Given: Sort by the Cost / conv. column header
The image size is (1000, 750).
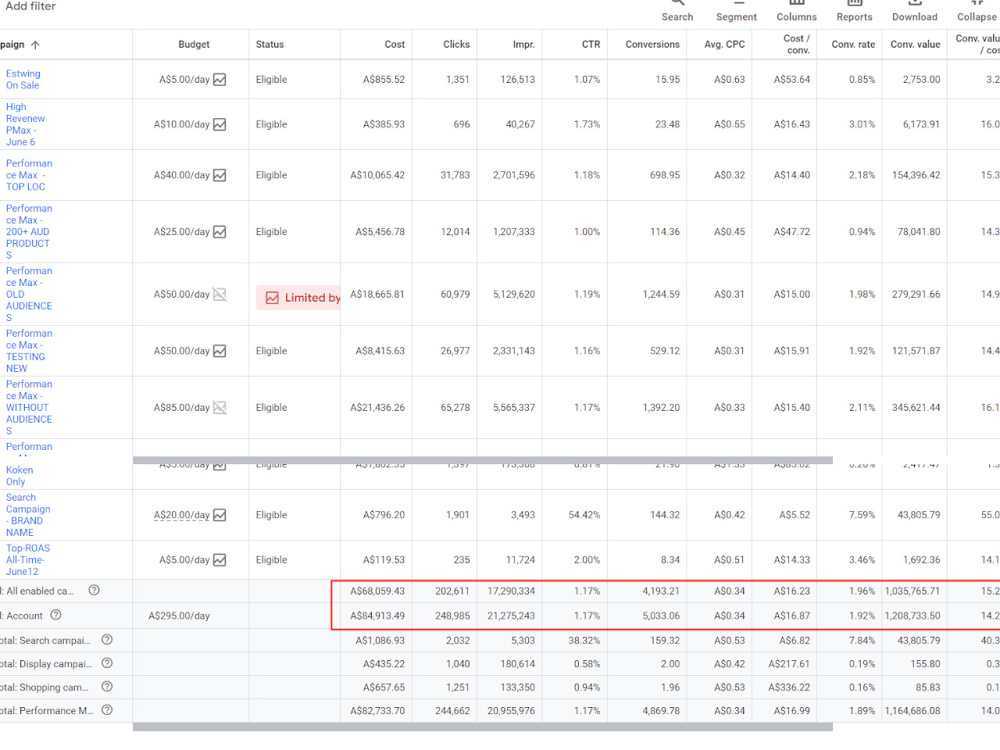Looking at the screenshot, I should coord(797,44).
